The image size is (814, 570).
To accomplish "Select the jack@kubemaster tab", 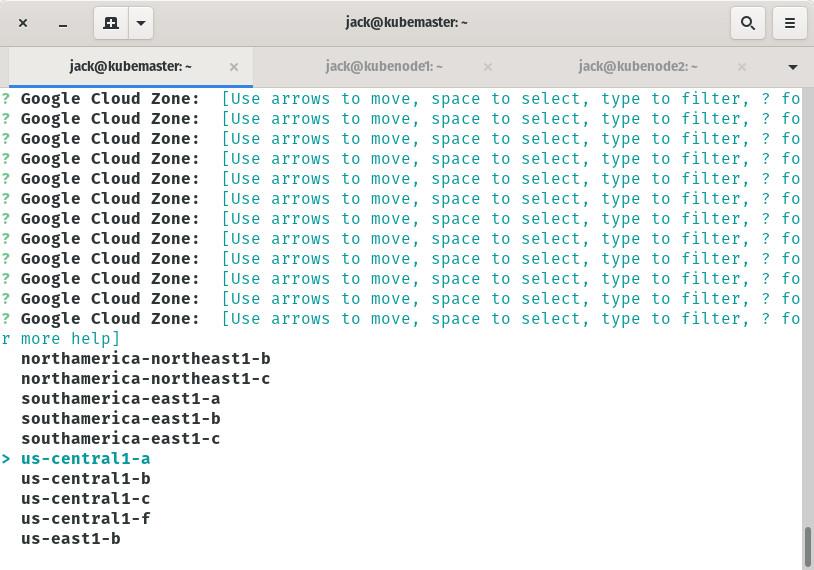I will (130, 66).
